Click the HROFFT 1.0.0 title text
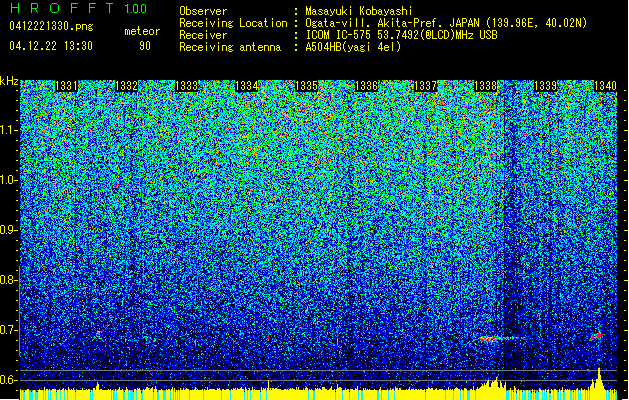The width and height of the screenshot is (629, 400). pyautogui.click(x=78, y=8)
